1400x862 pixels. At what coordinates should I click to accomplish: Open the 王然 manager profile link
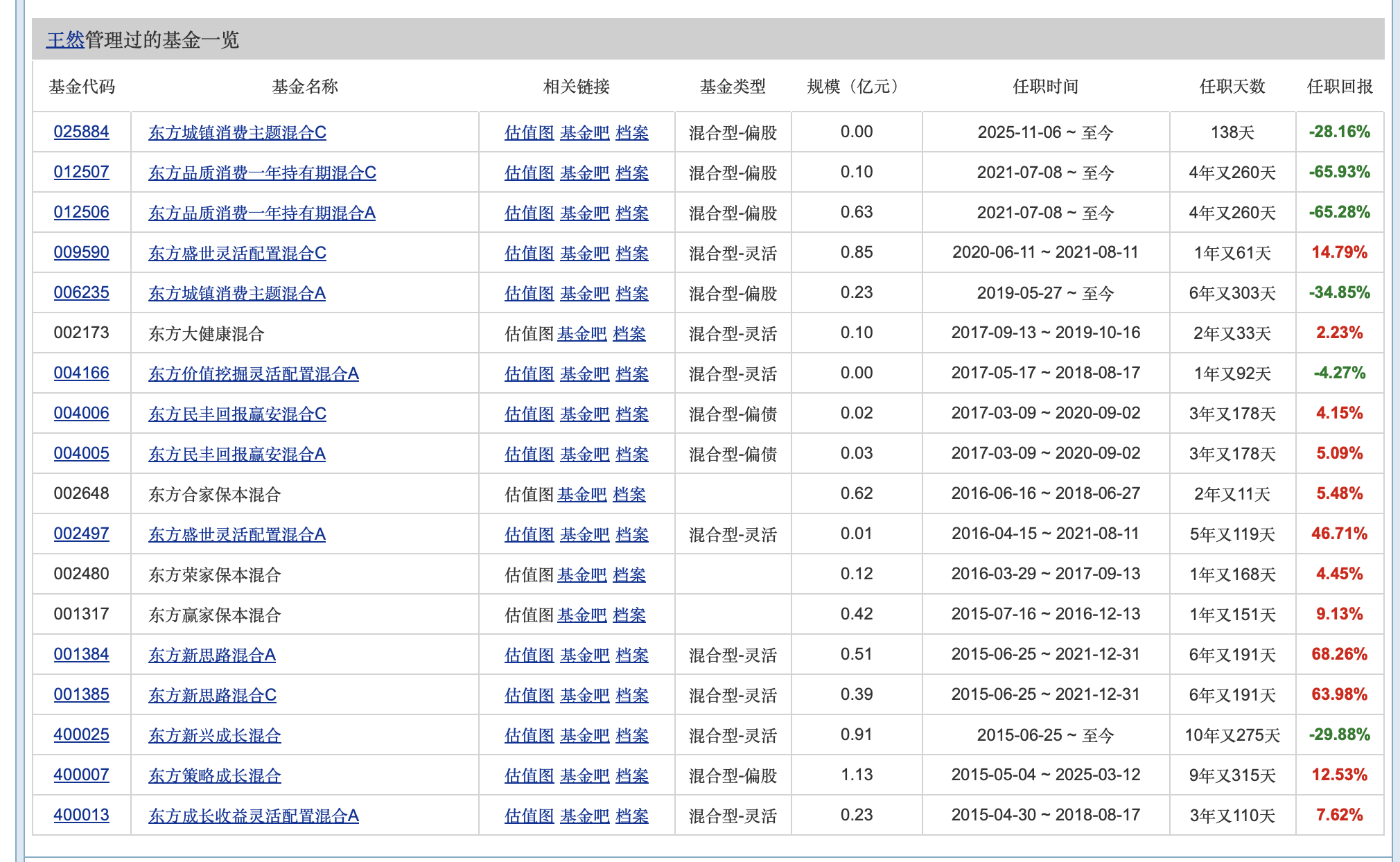65,40
